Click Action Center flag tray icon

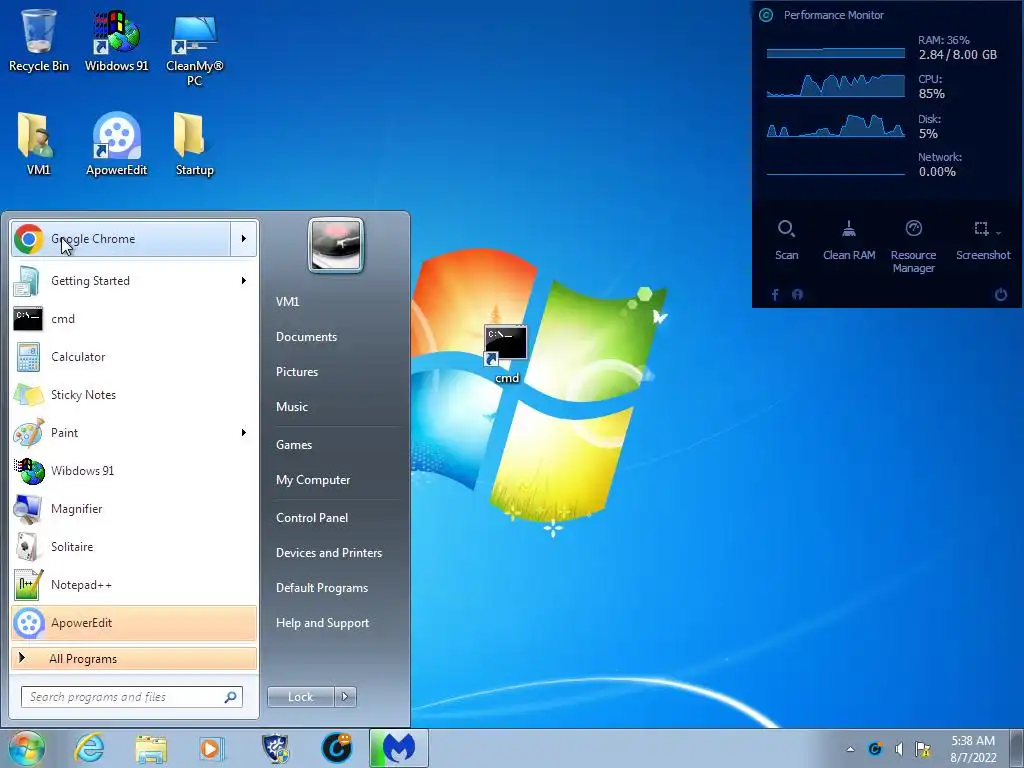[x=923, y=749]
